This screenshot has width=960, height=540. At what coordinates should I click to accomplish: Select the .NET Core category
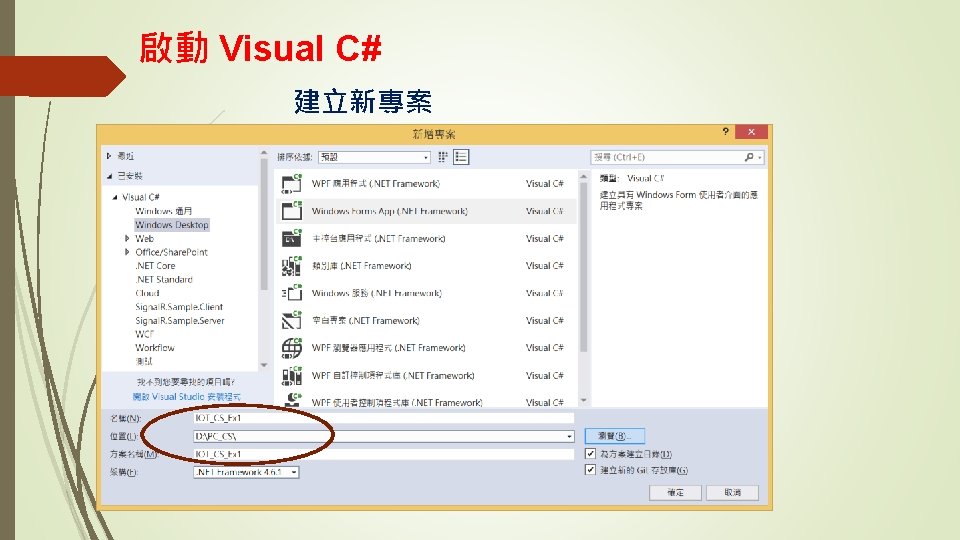pos(156,266)
